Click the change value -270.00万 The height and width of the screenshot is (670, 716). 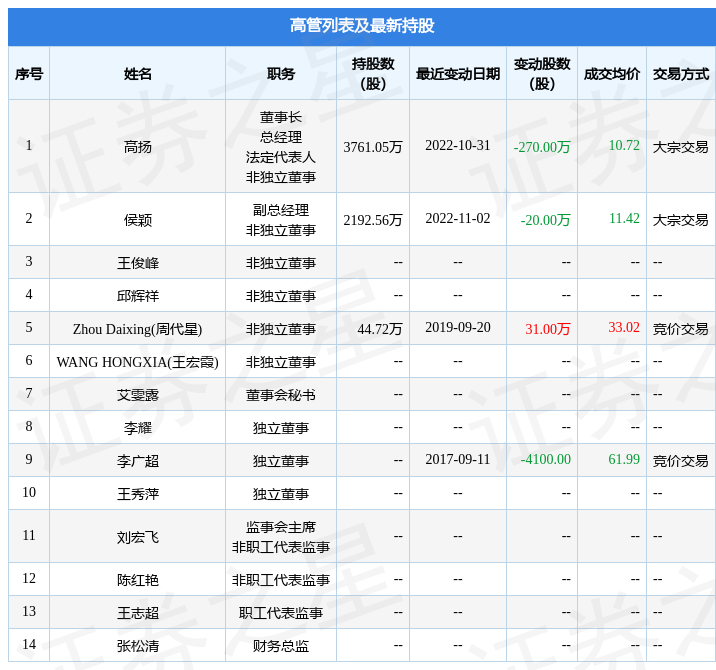[542, 147]
